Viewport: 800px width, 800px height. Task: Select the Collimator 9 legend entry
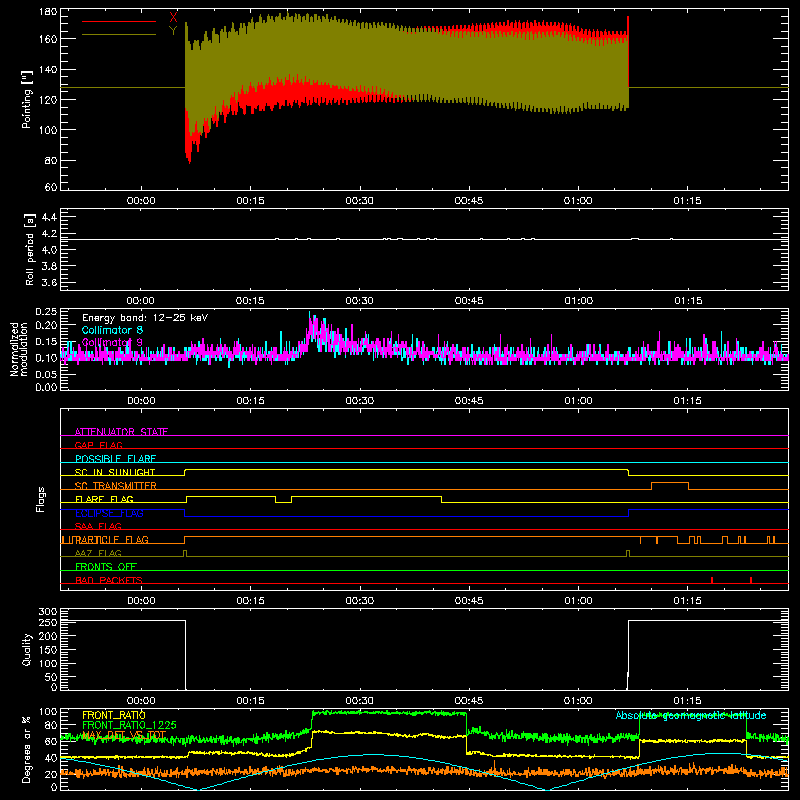coord(112,342)
